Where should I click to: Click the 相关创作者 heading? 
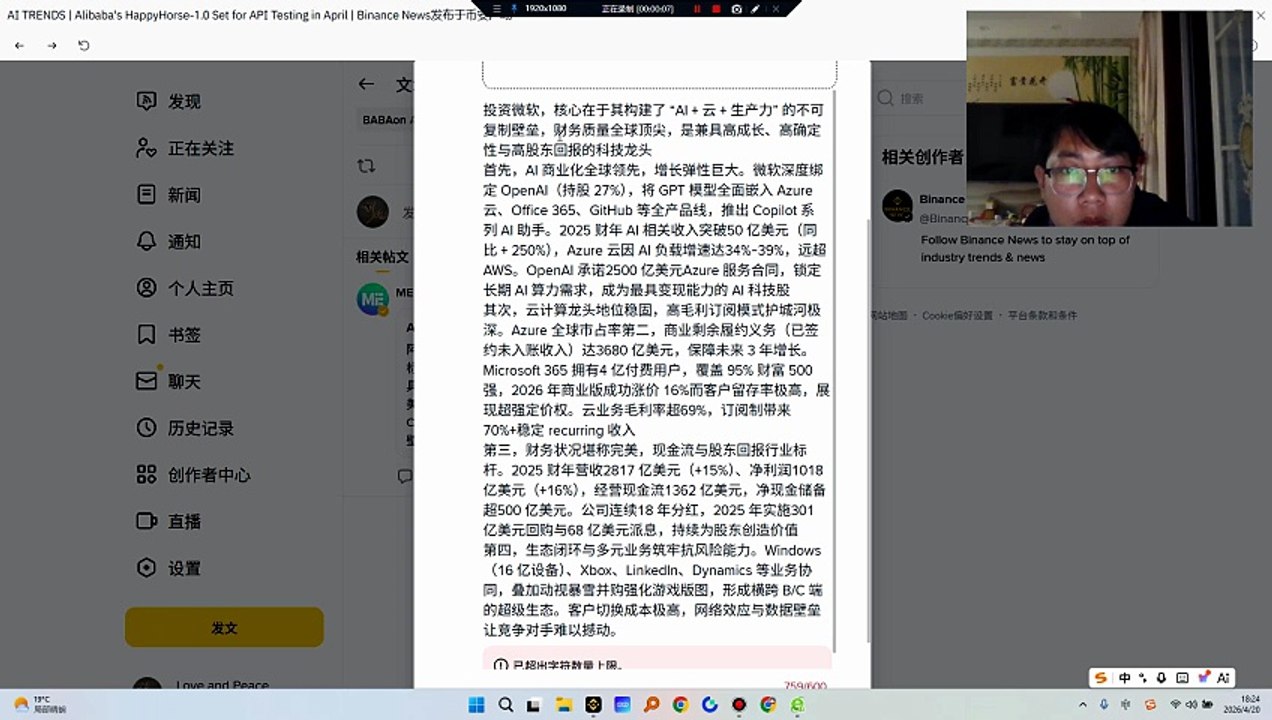tap(922, 157)
